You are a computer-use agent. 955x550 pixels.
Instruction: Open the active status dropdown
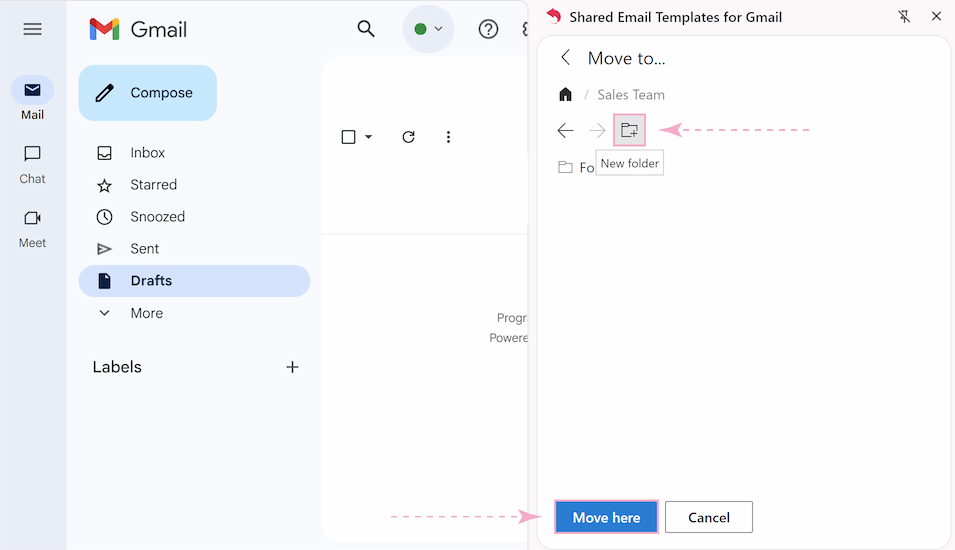tap(428, 29)
